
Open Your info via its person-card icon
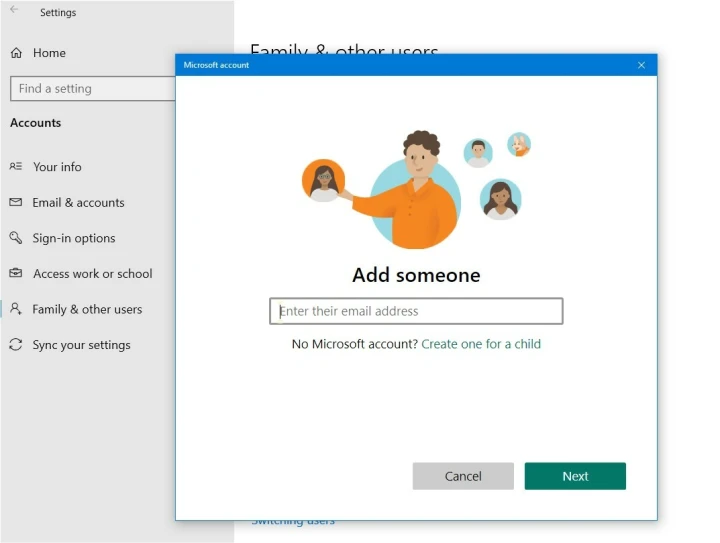pos(16,167)
